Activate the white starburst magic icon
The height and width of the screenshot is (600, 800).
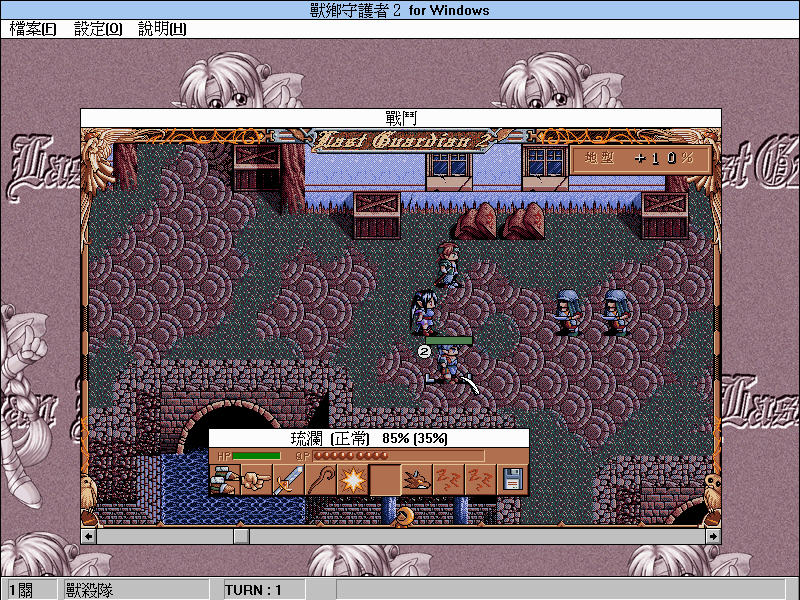tap(353, 480)
